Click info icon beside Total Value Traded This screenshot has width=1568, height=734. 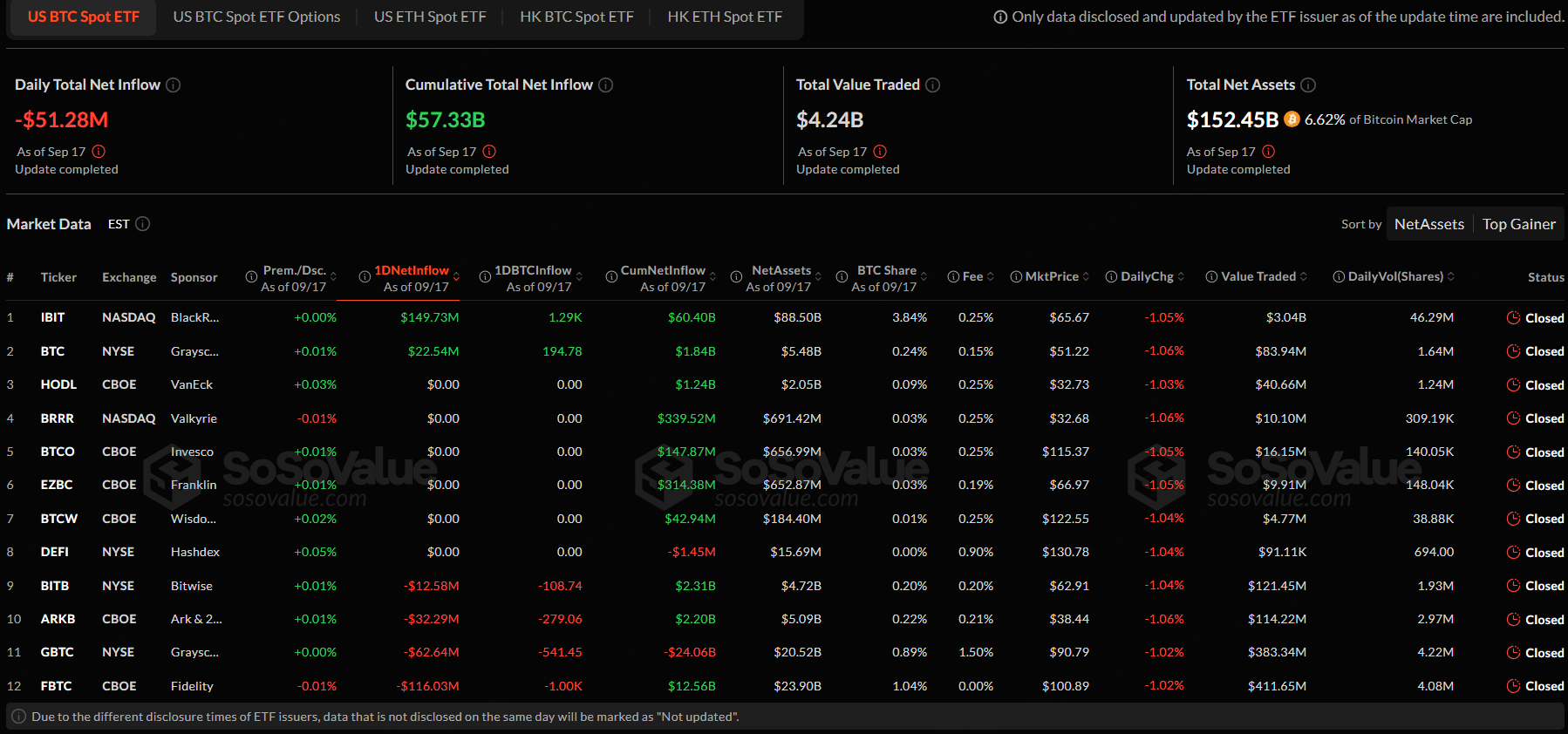[933, 85]
